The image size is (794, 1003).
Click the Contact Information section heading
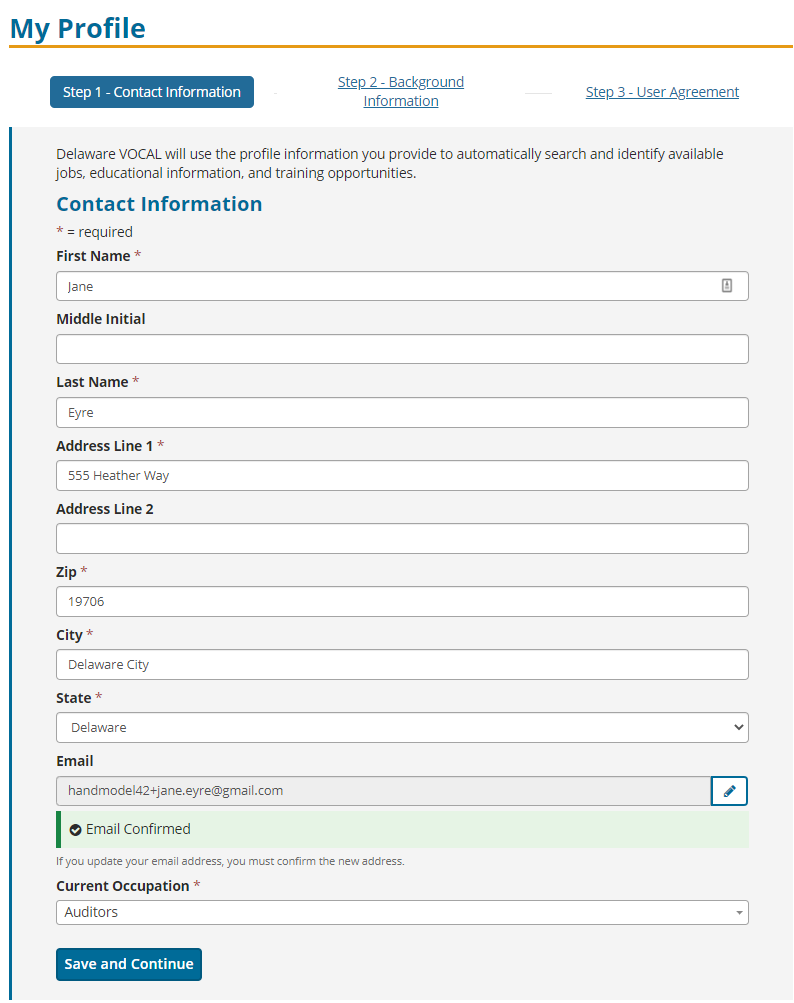click(159, 204)
